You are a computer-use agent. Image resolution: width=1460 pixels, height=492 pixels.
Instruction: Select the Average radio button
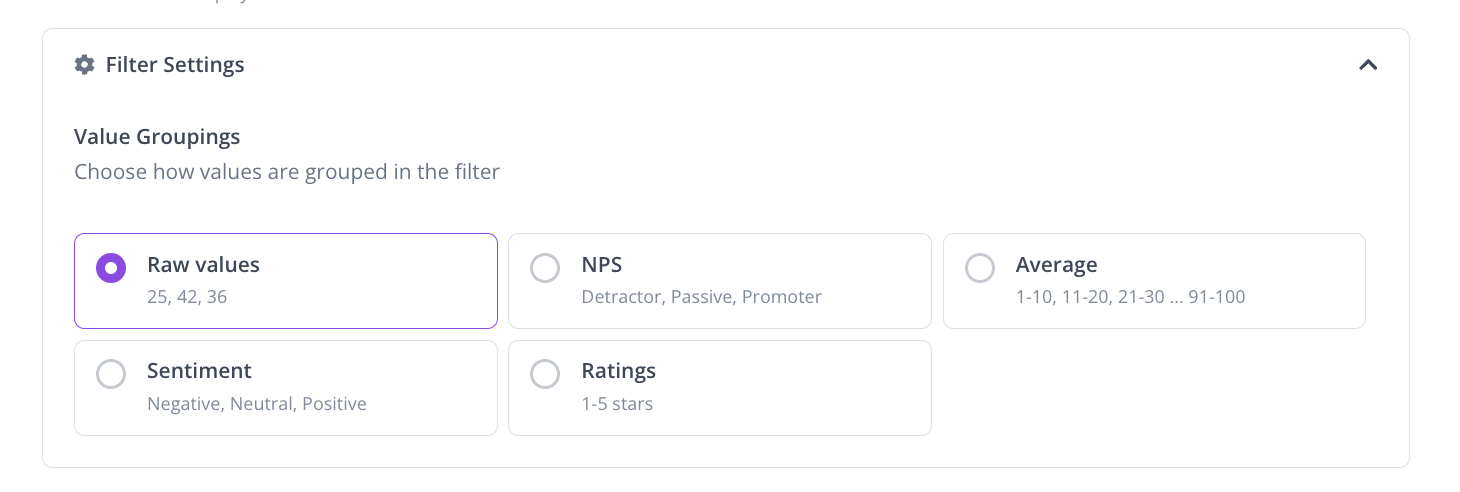click(x=980, y=268)
